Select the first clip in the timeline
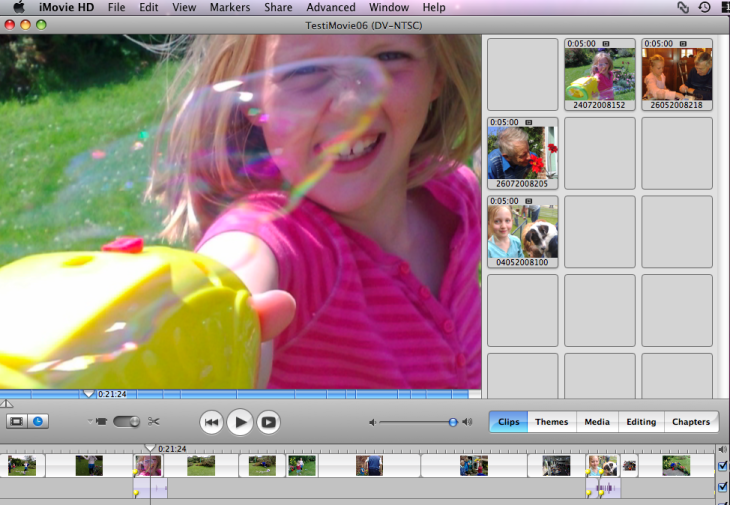Screen dimensions: 730x505 coord(22,465)
